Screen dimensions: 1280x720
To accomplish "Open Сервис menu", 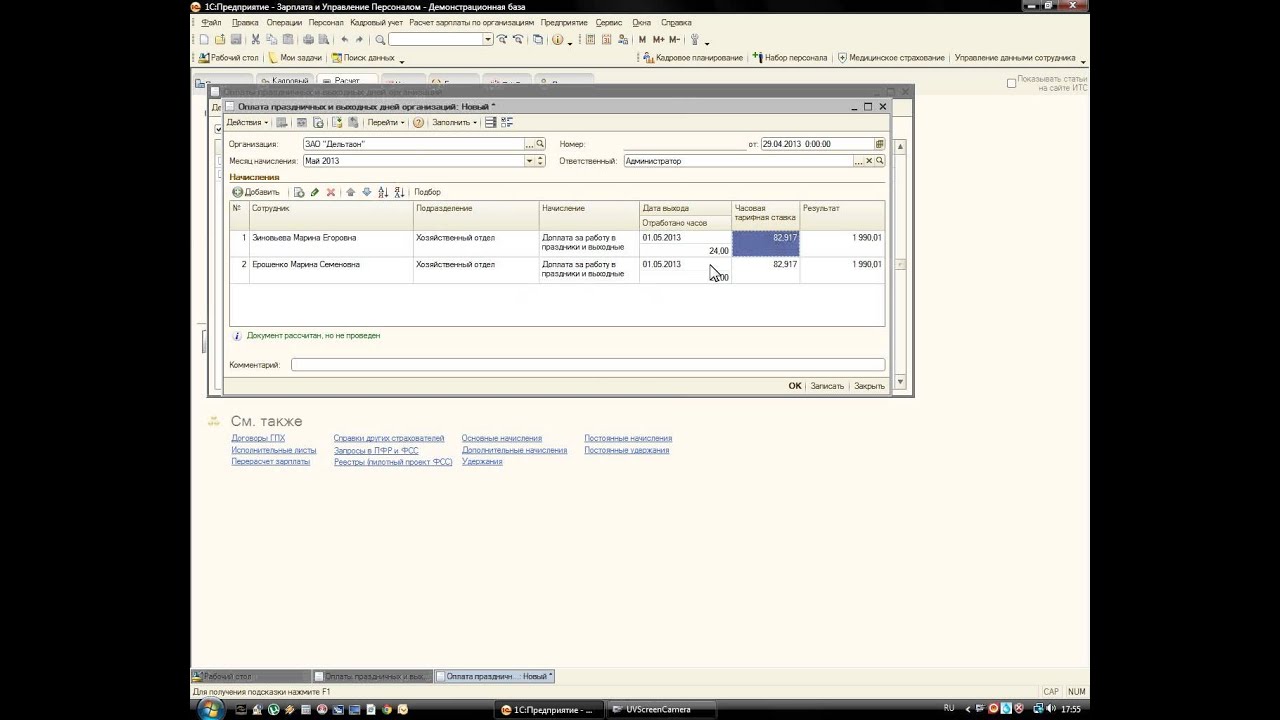I will click(608, 22).
